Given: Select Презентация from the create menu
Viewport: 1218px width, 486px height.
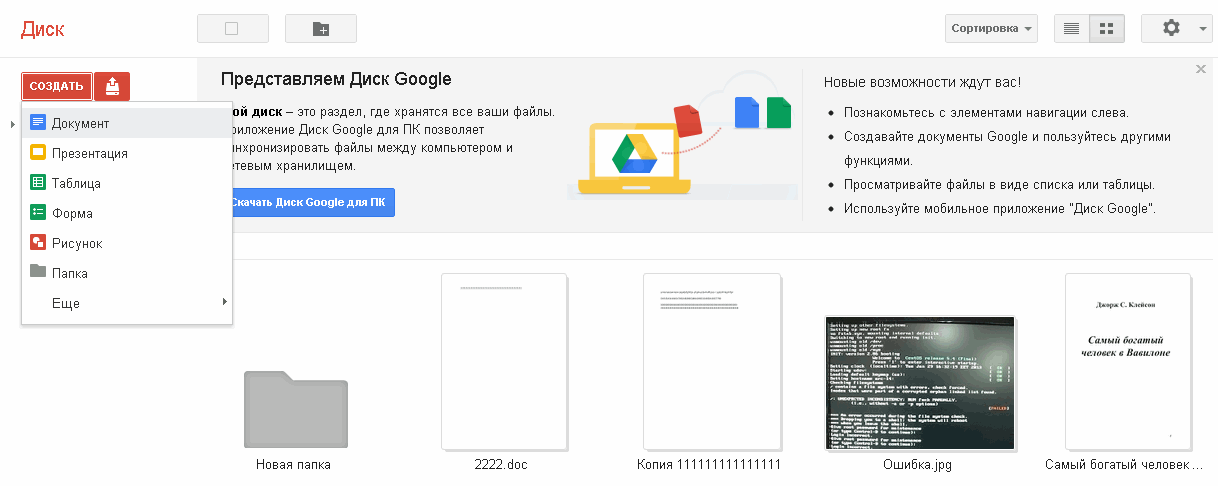Looking at the screenshot, I should 127,153.
